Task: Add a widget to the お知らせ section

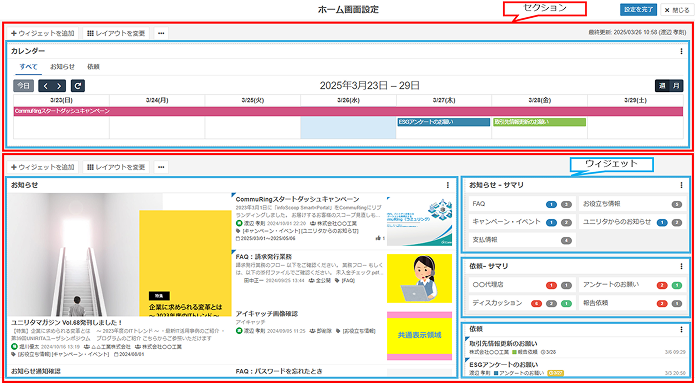Action: pos(43,167)
